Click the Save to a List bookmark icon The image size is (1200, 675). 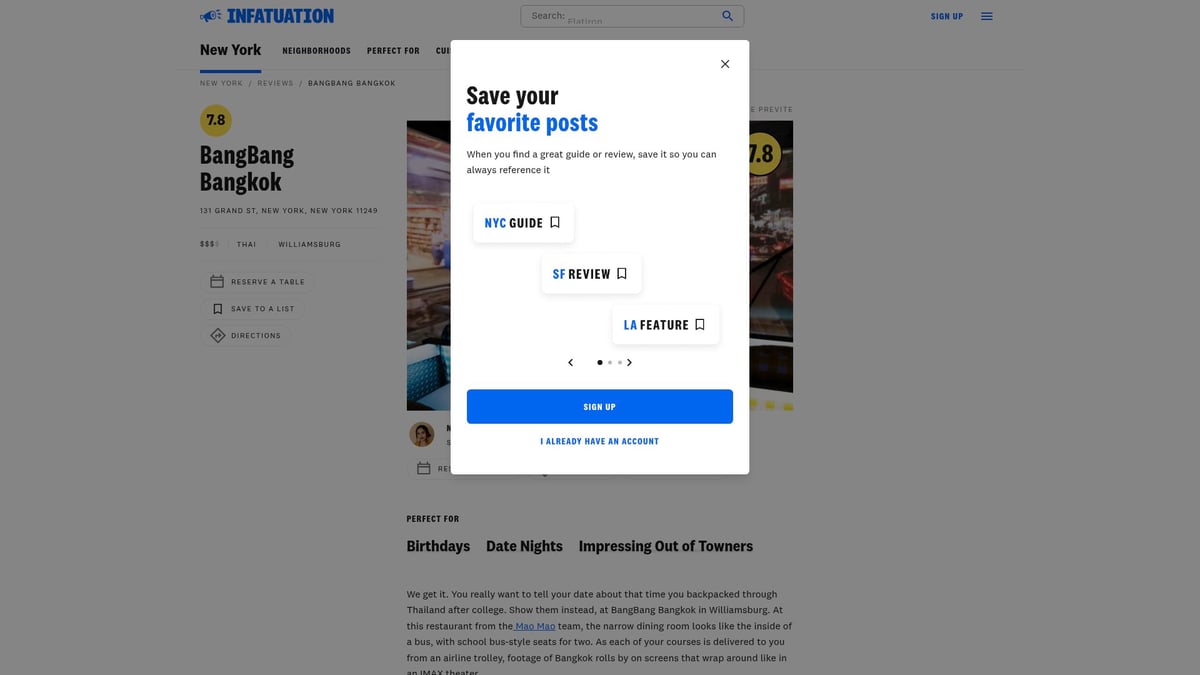click(x=217, y=309)
